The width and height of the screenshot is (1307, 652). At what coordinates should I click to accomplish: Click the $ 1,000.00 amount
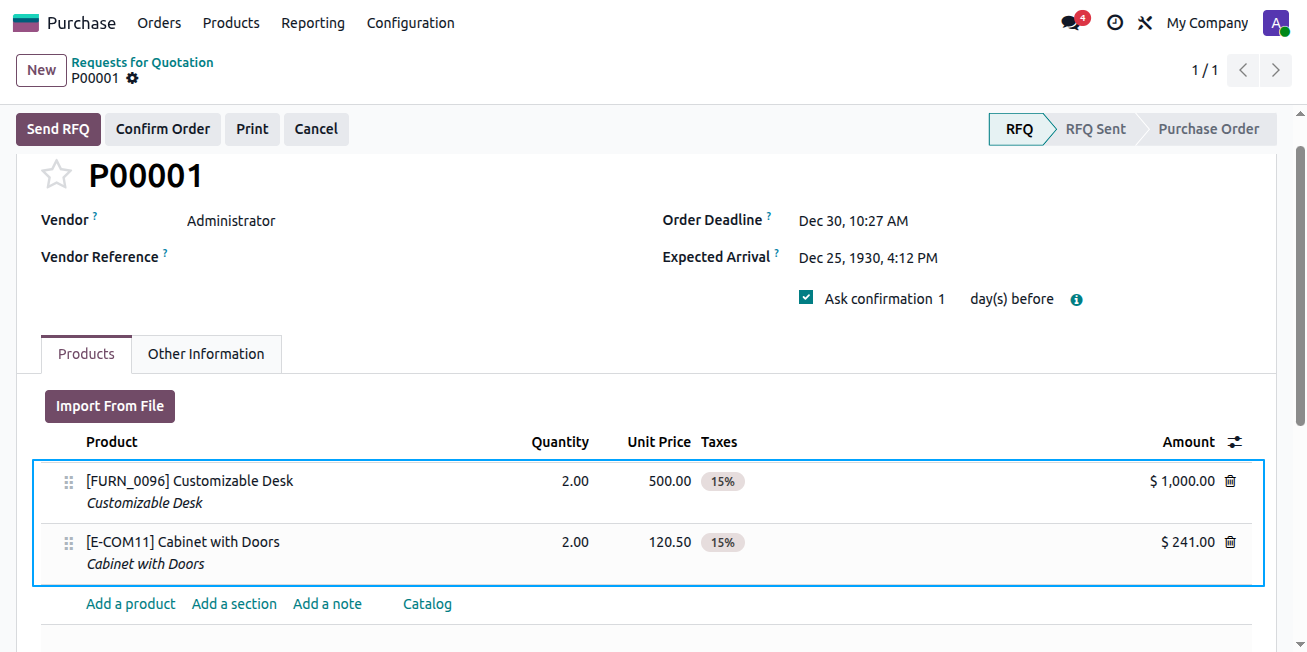(1182, 481)
